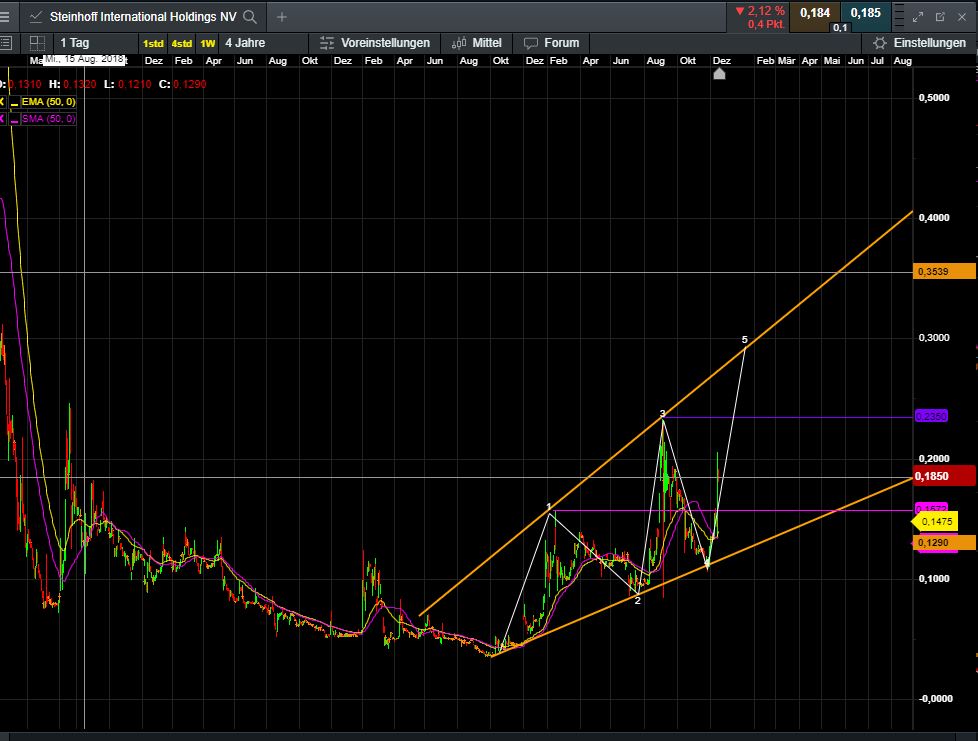Click the 2,12 % price change display

(x=760, y=11)
